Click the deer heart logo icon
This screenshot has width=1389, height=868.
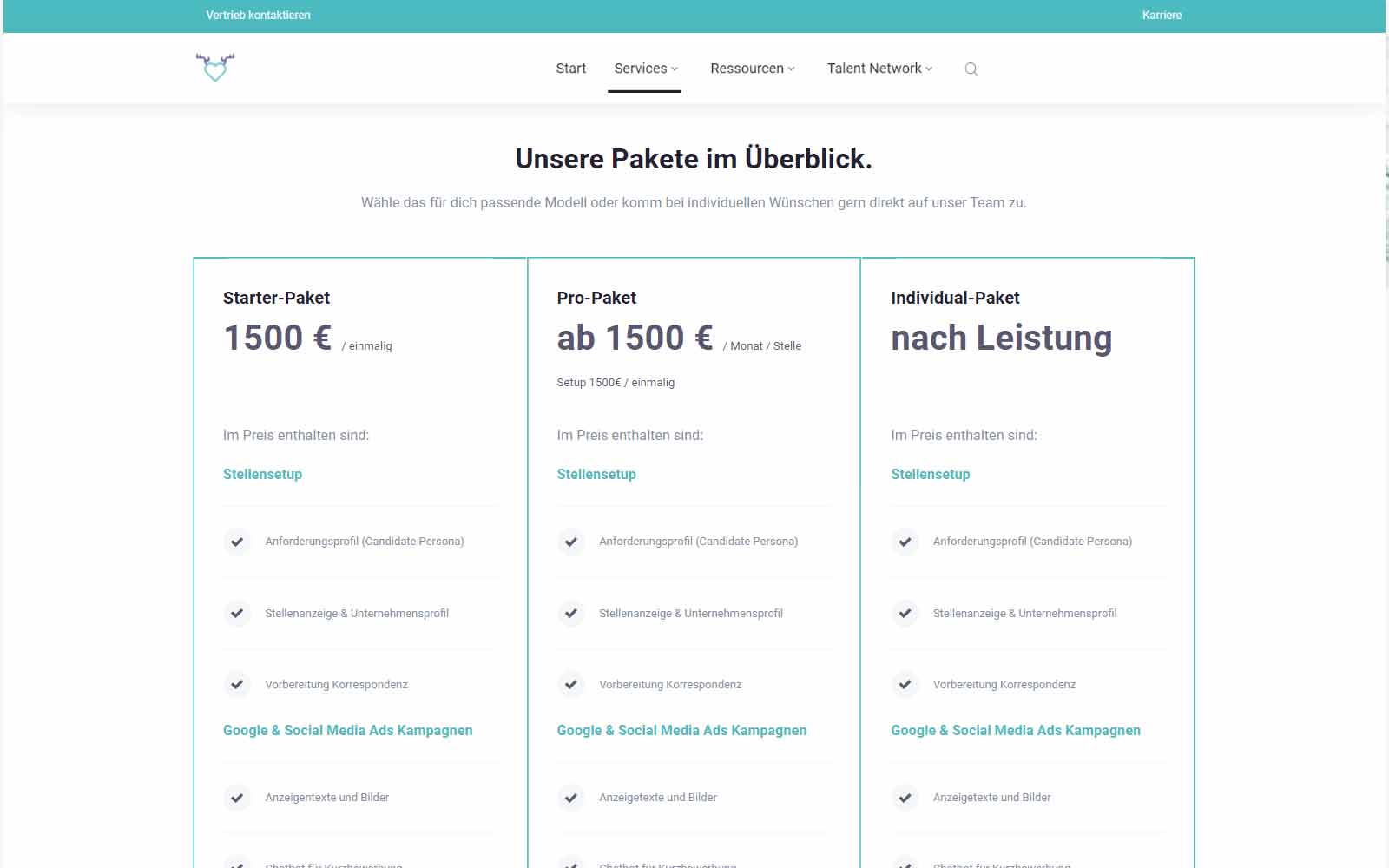point(215,68)
